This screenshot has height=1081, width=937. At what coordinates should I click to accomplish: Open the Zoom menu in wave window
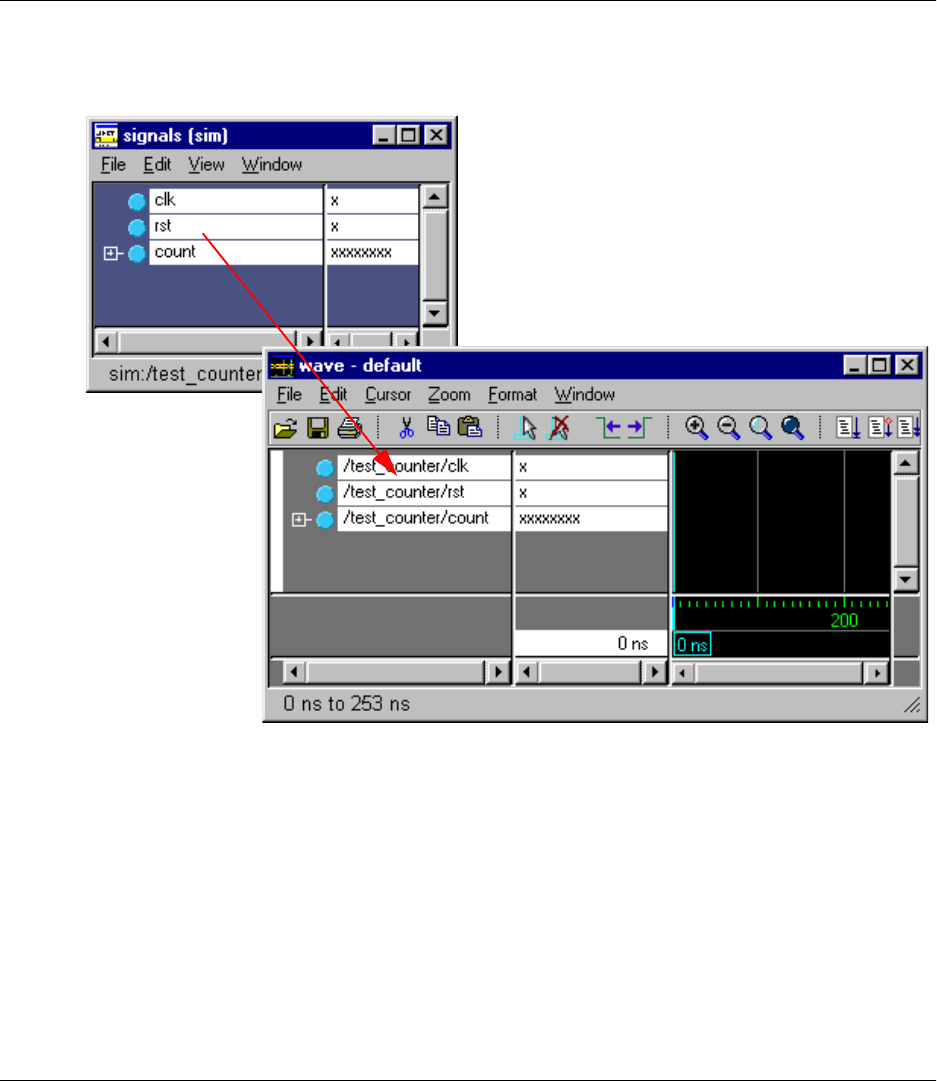click(449, 395)
